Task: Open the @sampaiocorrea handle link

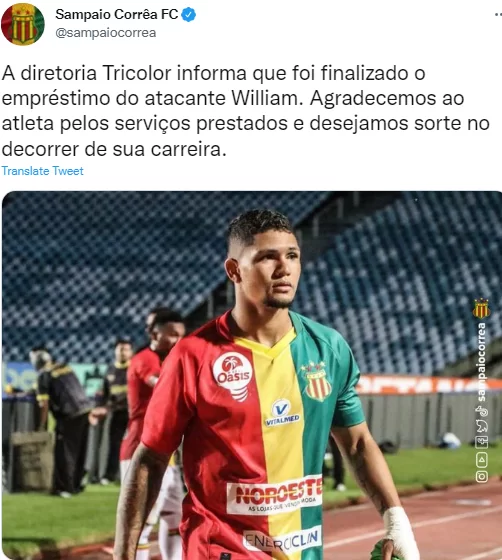Action: 106,32
